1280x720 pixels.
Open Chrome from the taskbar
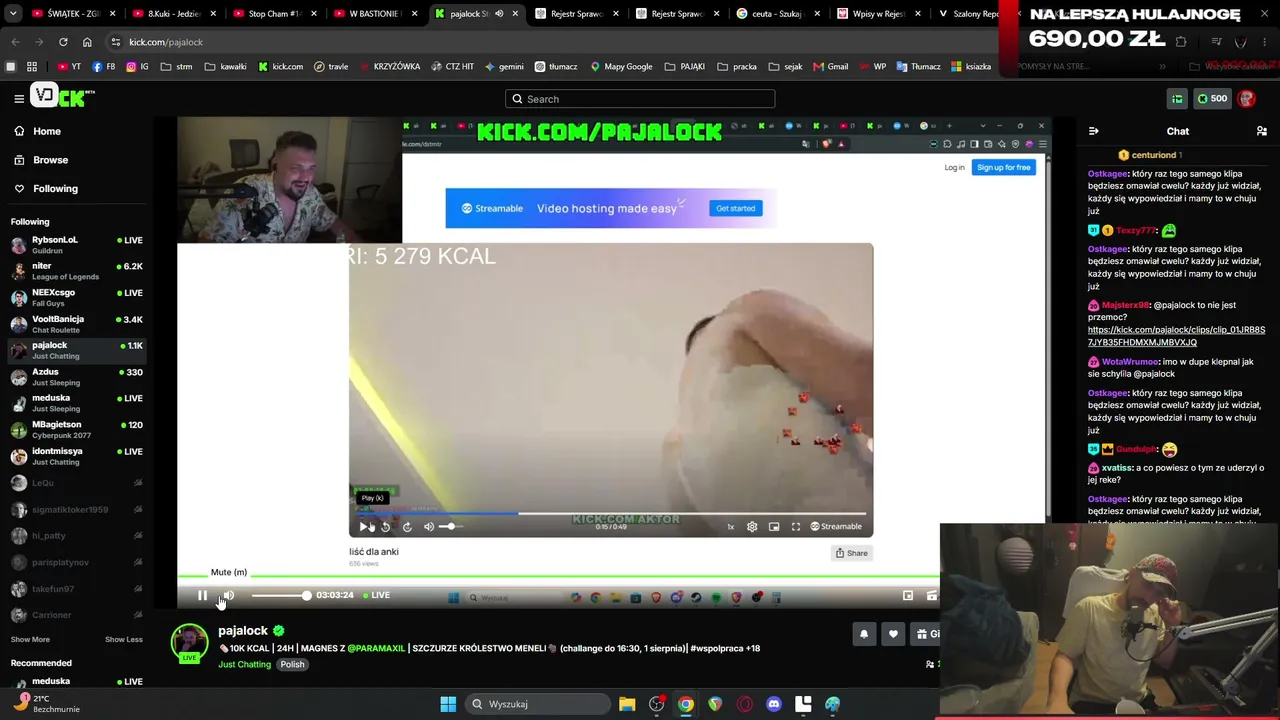(686, 704)
